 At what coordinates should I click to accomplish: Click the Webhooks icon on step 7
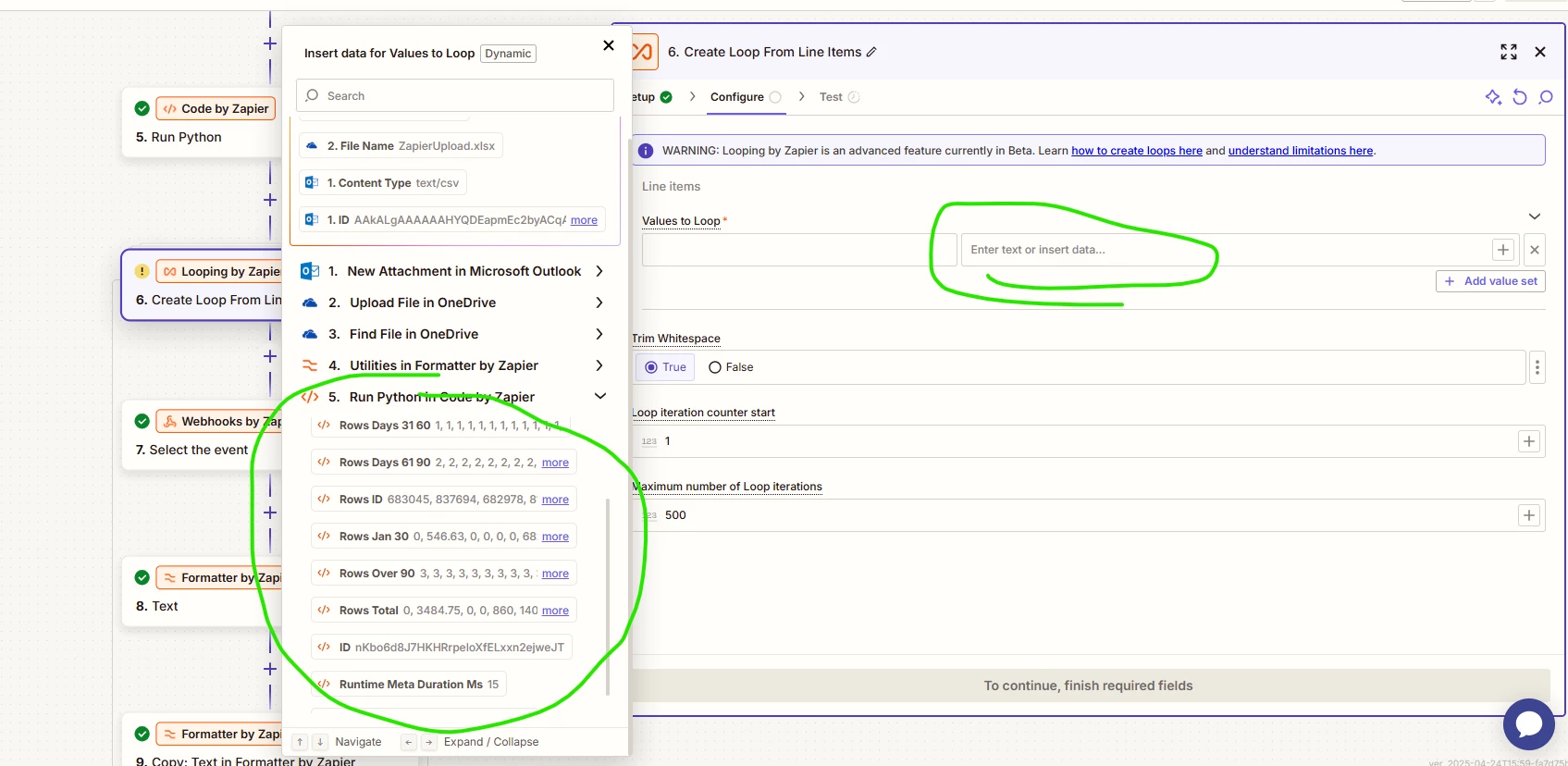pos(169,421)
